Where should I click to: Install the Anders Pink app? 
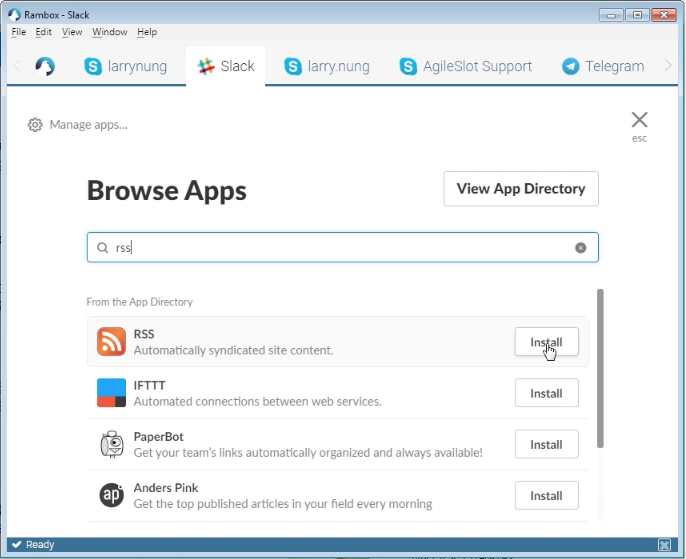546,495
